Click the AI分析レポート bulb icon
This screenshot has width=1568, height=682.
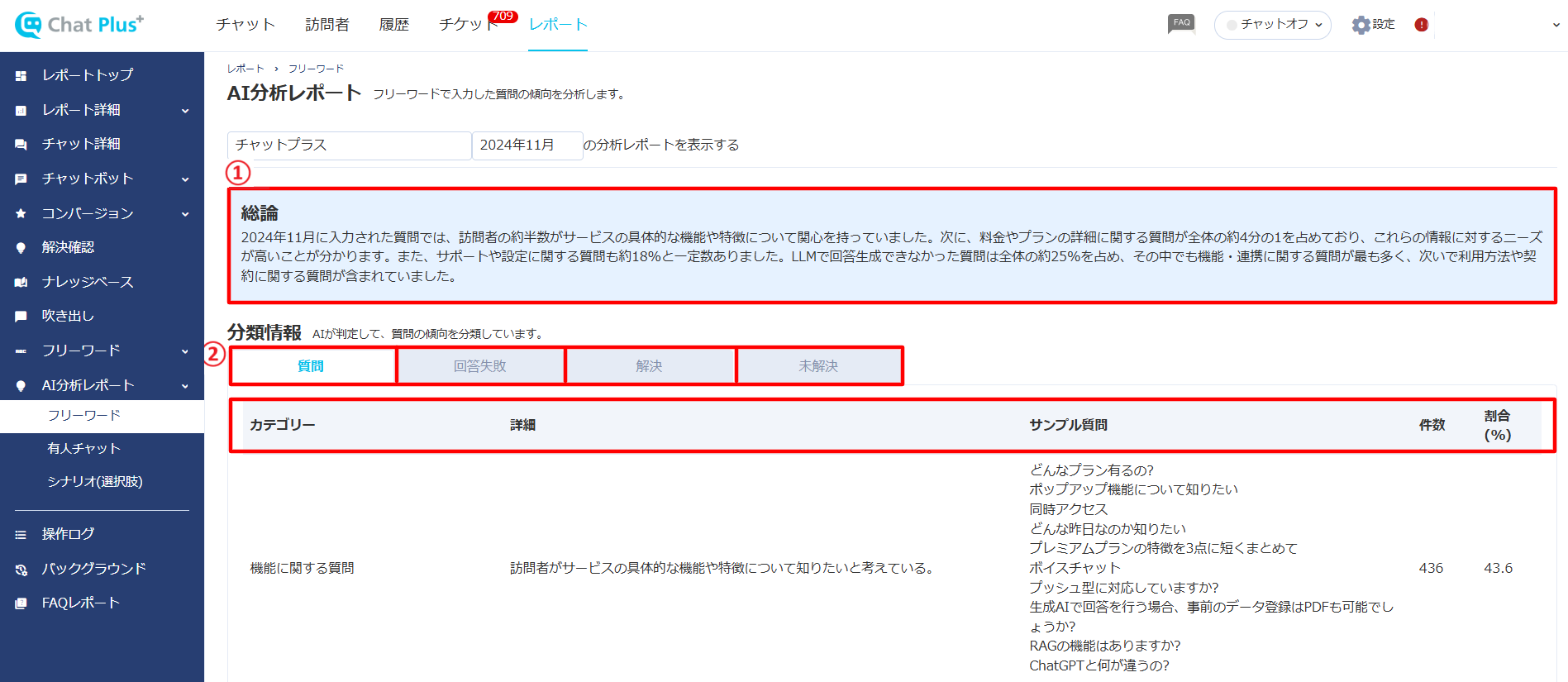click(x=21, y=385)
